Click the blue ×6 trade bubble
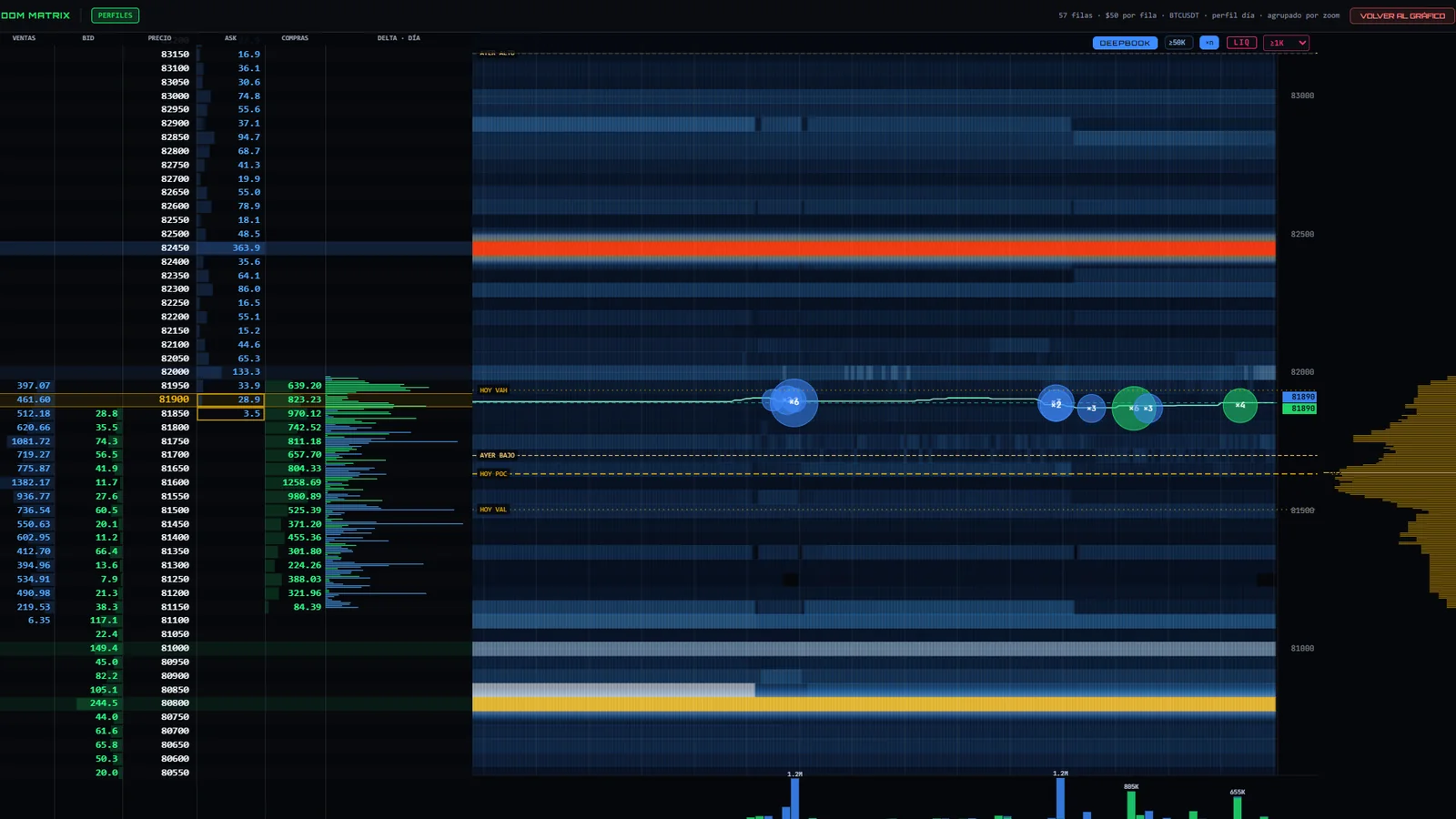Screen dimensions: 1456x819 (794, 402)
